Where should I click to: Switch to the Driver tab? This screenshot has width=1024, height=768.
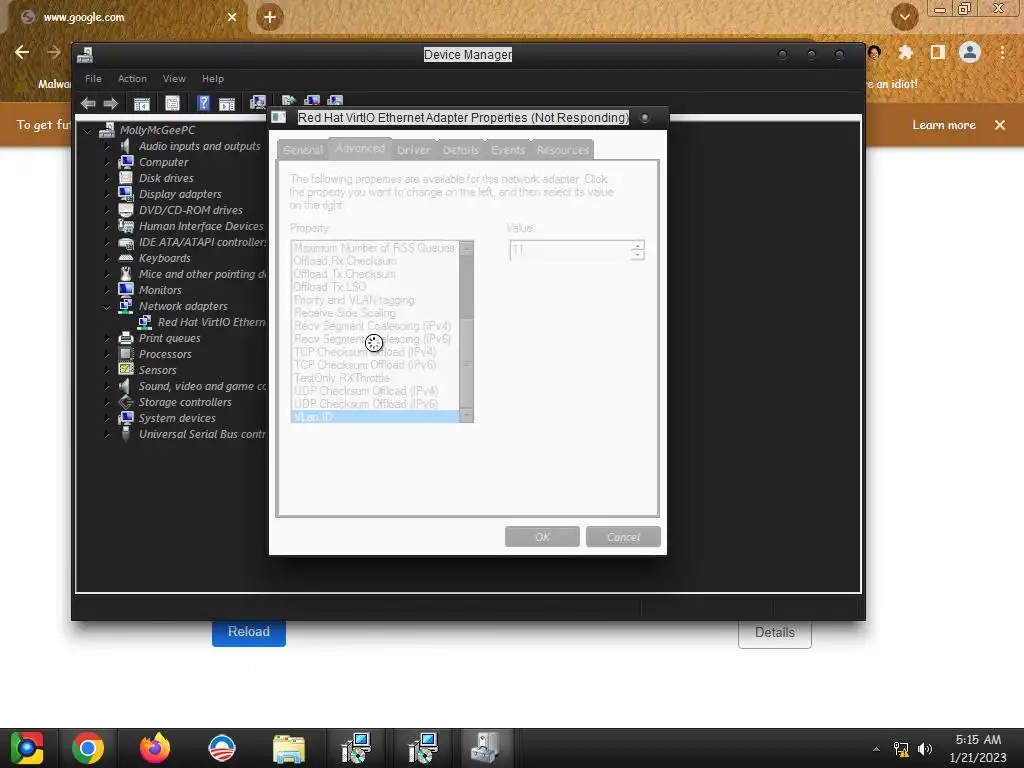[x=413, y=150]
